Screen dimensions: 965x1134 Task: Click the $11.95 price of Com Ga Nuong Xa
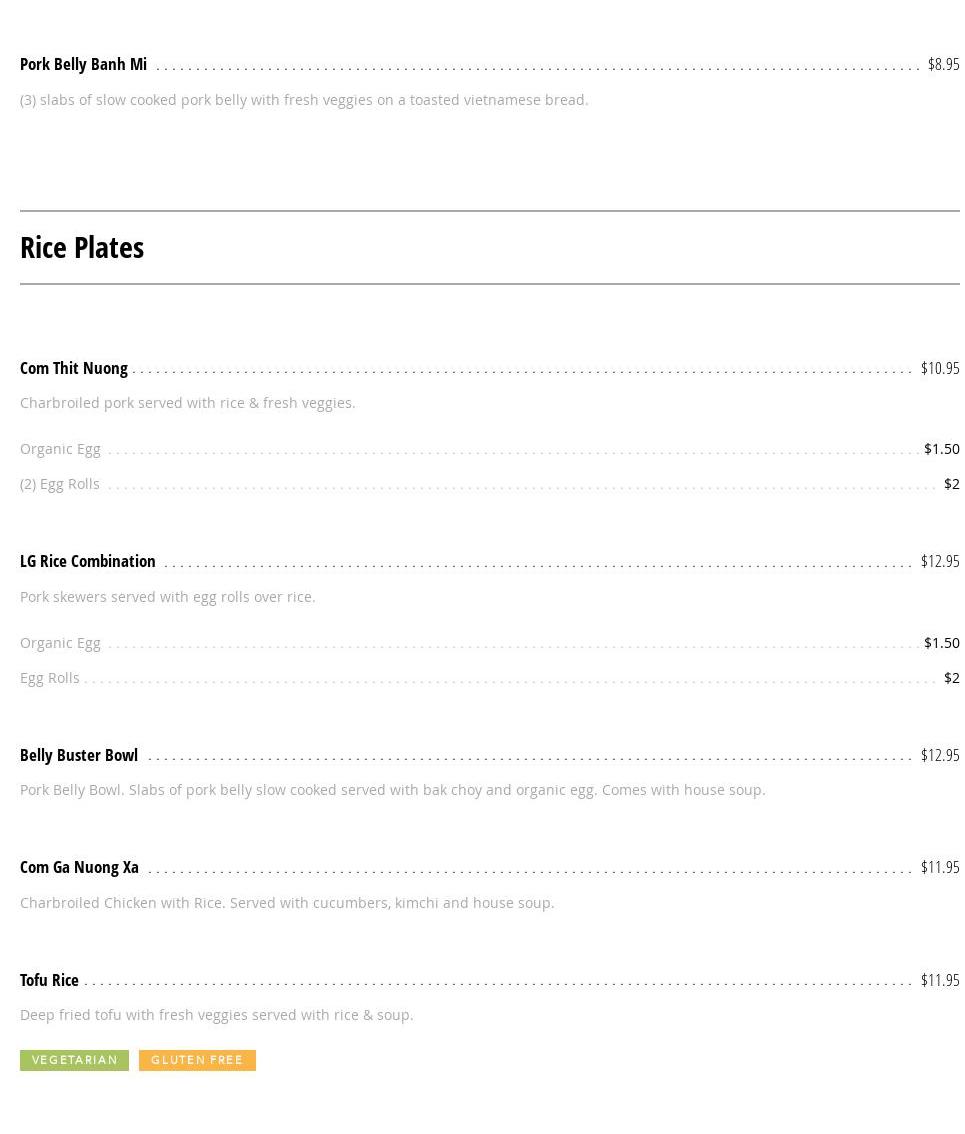click(x=940, y=868)
